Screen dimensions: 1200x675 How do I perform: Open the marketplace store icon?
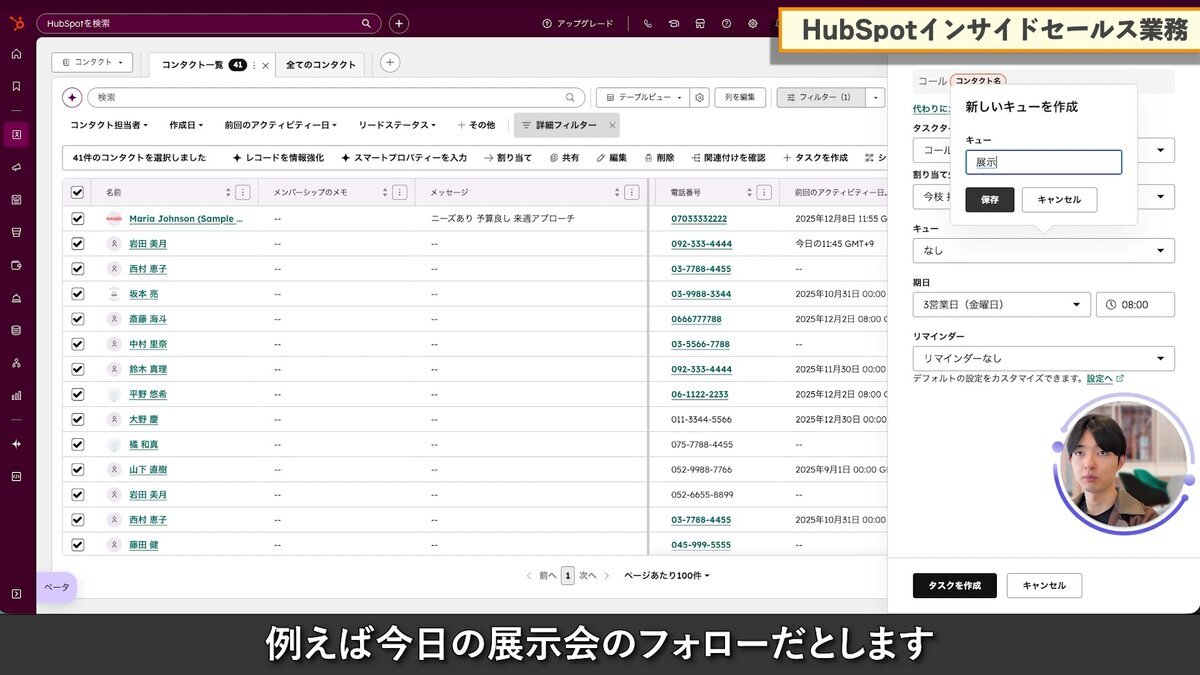700,23
